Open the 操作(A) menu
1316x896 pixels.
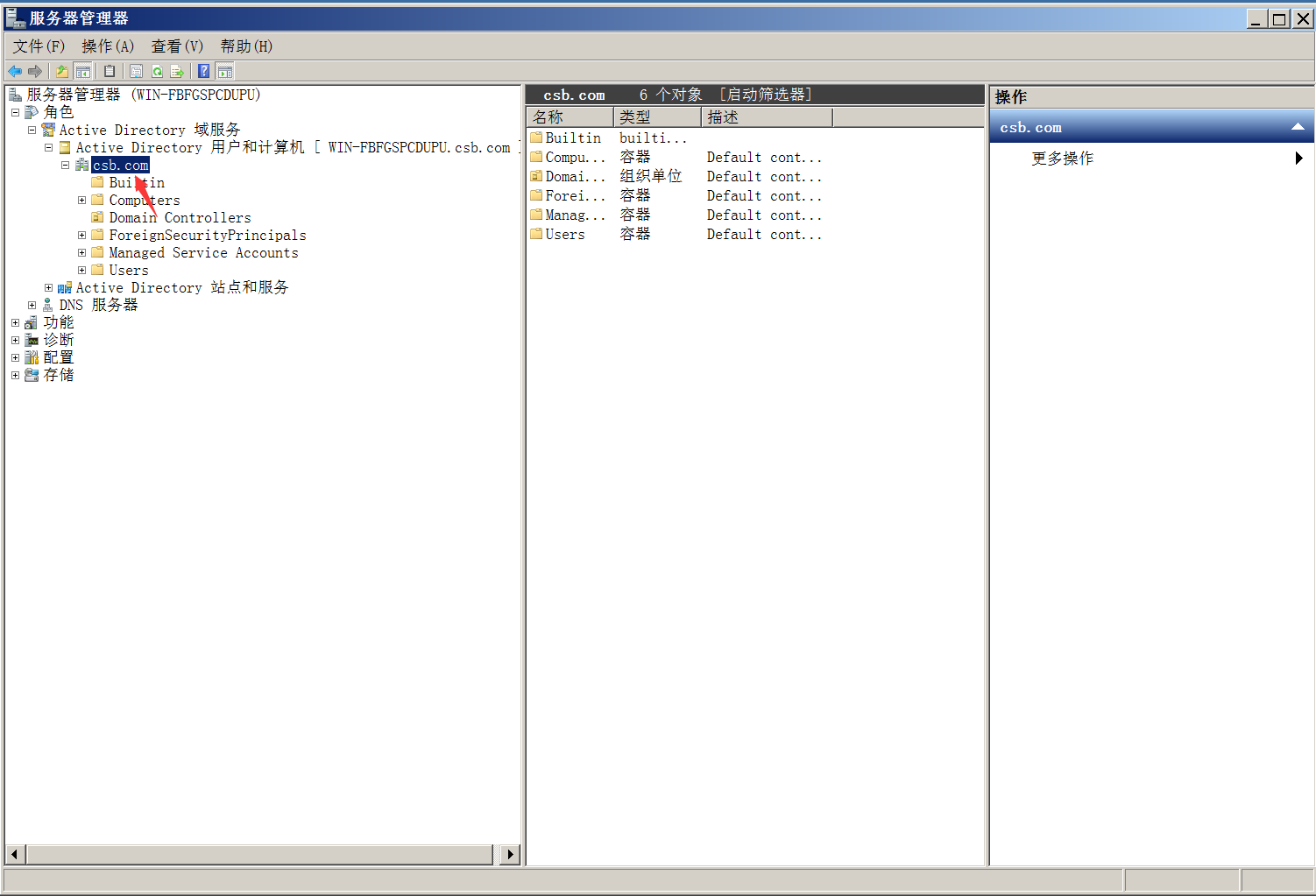[x=108, y=46]
